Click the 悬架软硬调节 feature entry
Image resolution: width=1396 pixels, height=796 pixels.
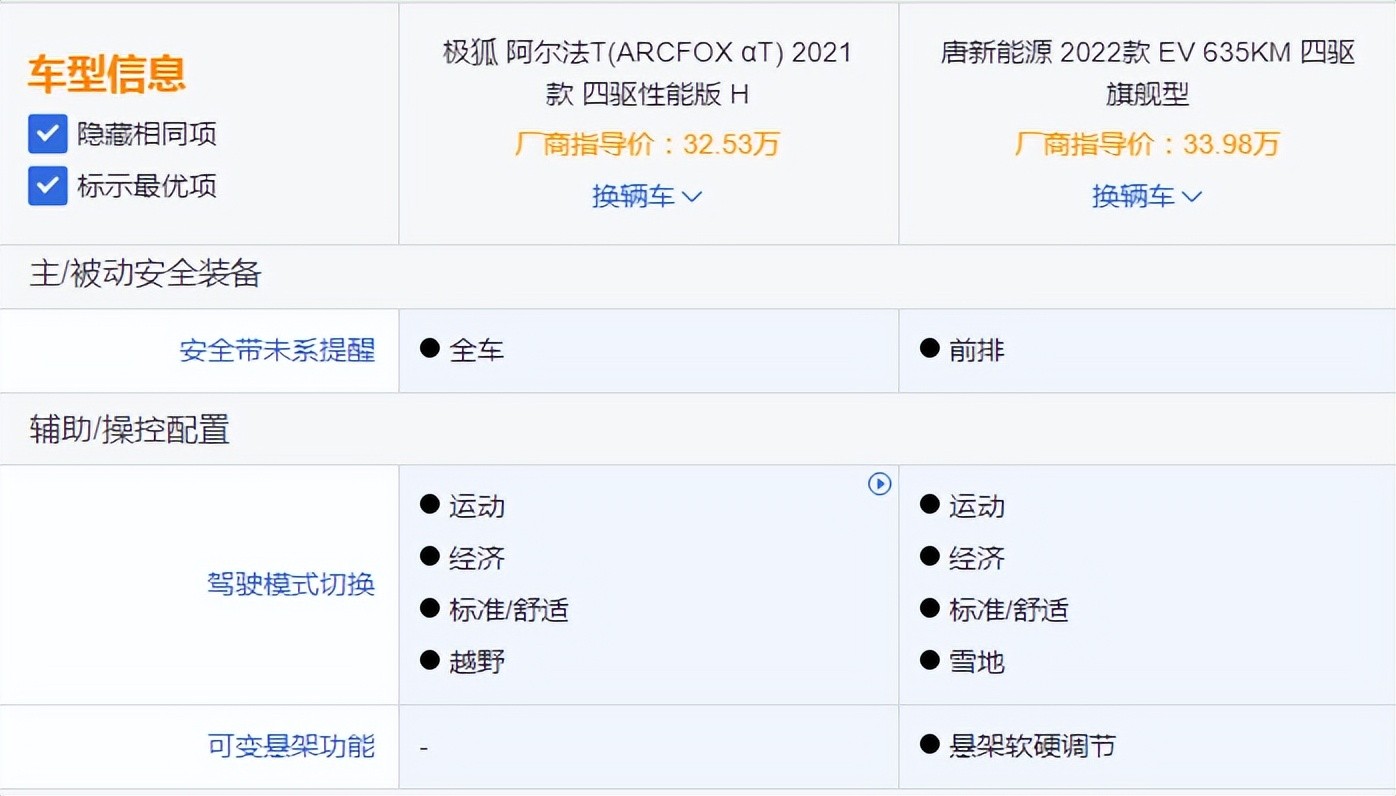pos(1031,746)
